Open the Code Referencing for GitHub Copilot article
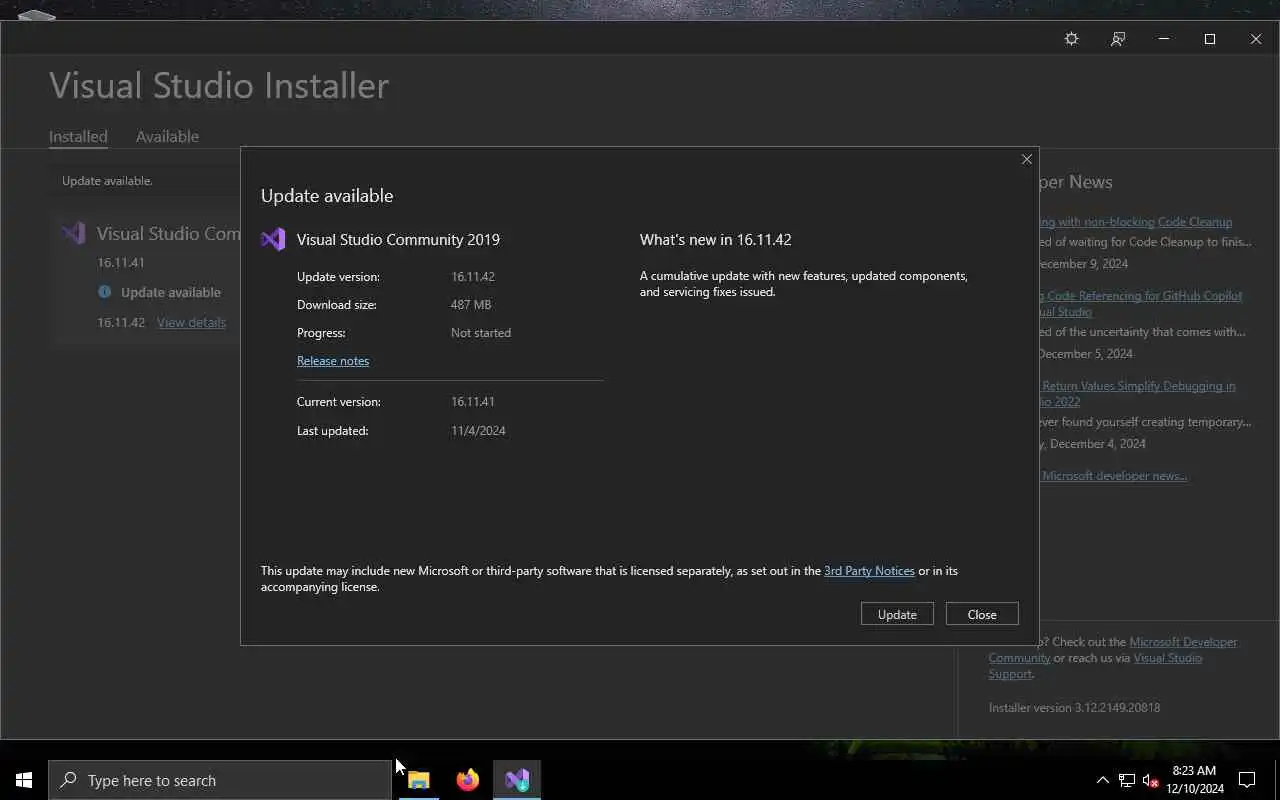The image size is (1280, 800). tap(1140, 303)
